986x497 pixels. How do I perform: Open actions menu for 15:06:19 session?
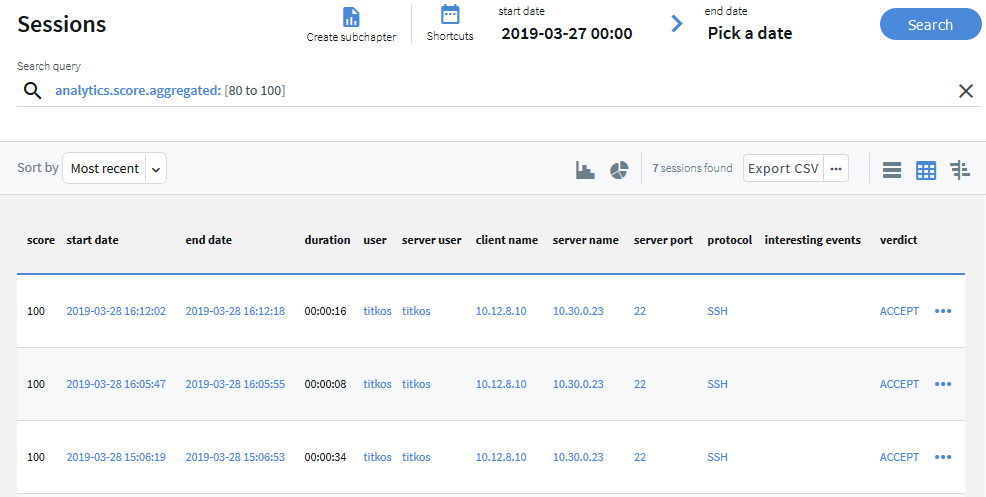(942, 457)
